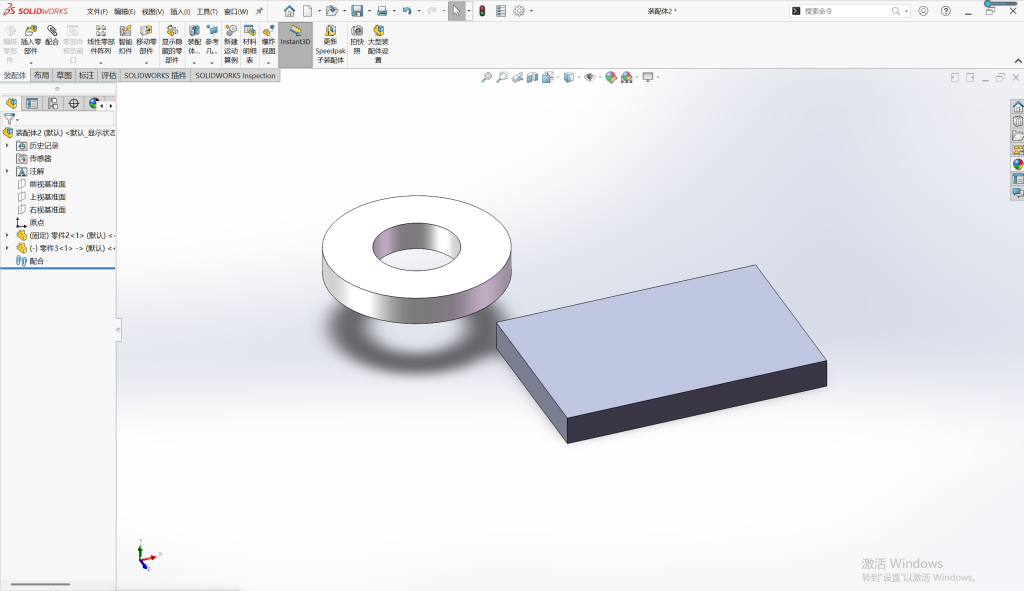The height and width of the screenshot is (591, 1024).
Task: Open the edit appearance color sphere
Action: (x=611, y=77)
